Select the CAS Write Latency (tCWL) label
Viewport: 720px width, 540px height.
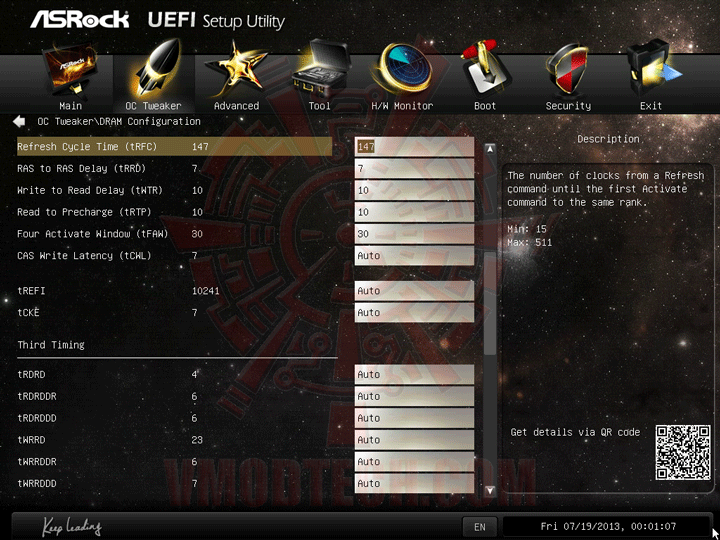[84, 256]
